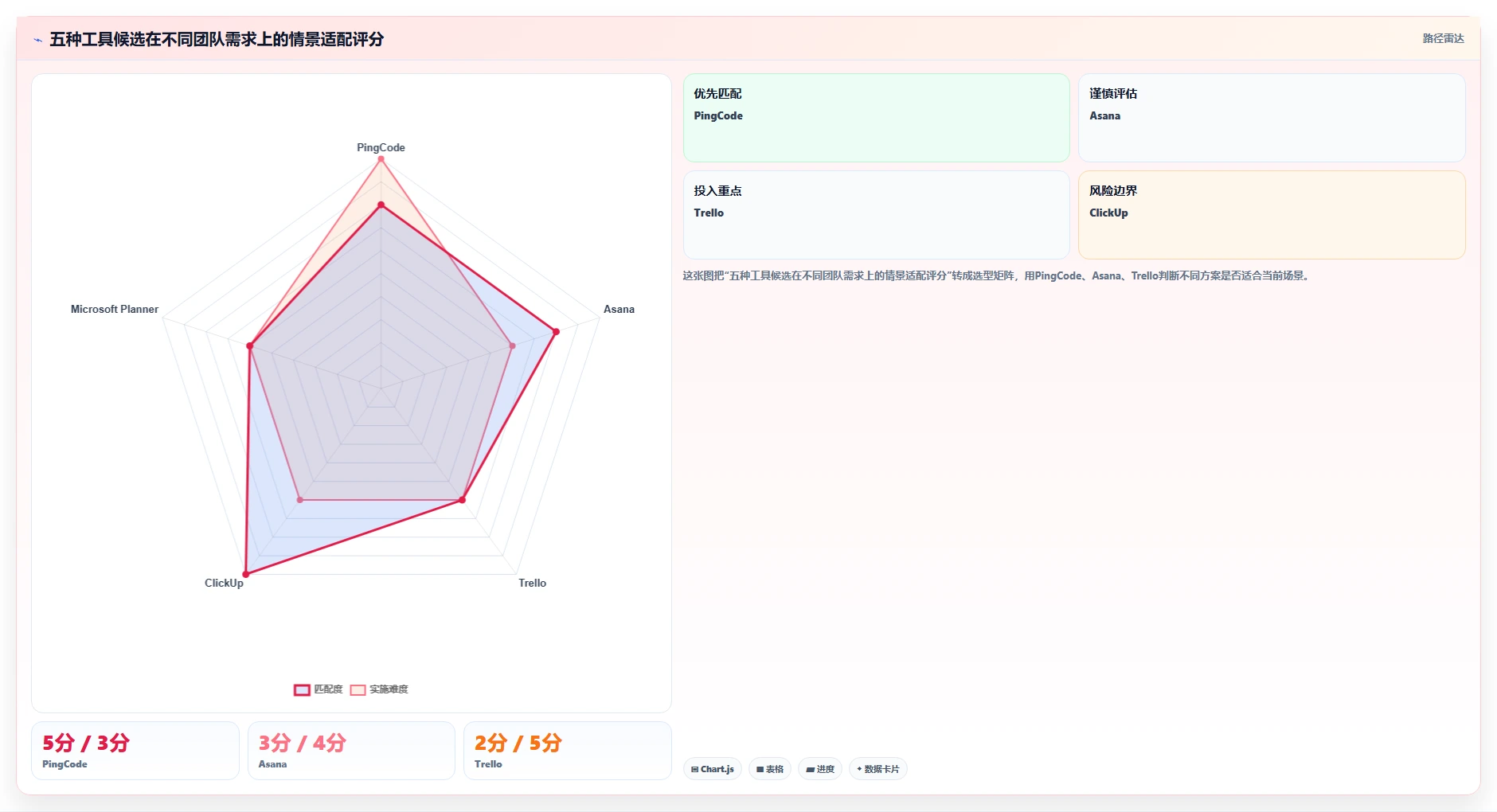Click the Asana radar axis label

click(x=619, y=309)
